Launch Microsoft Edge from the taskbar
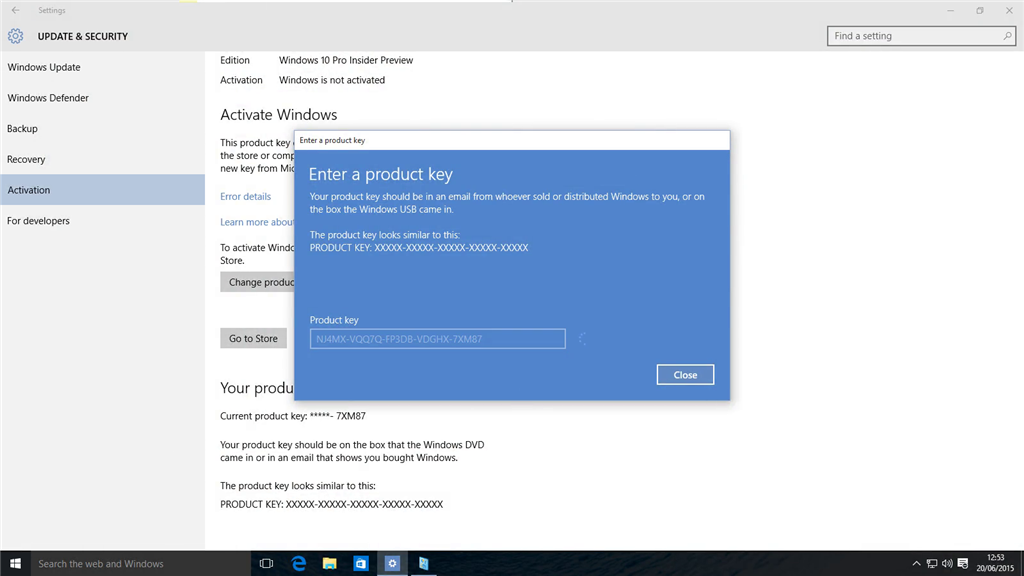 [x=298, y=563]
